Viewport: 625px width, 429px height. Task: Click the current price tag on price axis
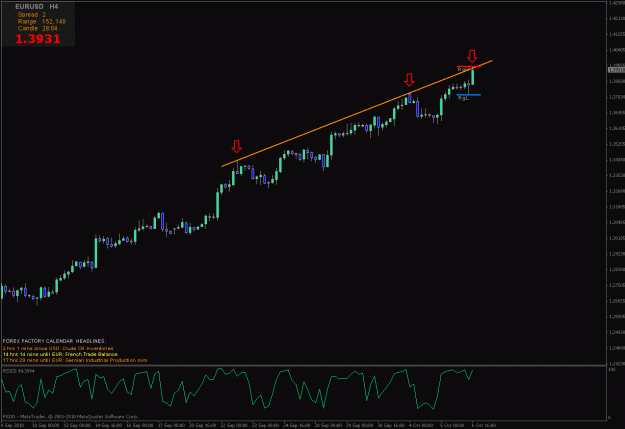[x=616, y=70]
